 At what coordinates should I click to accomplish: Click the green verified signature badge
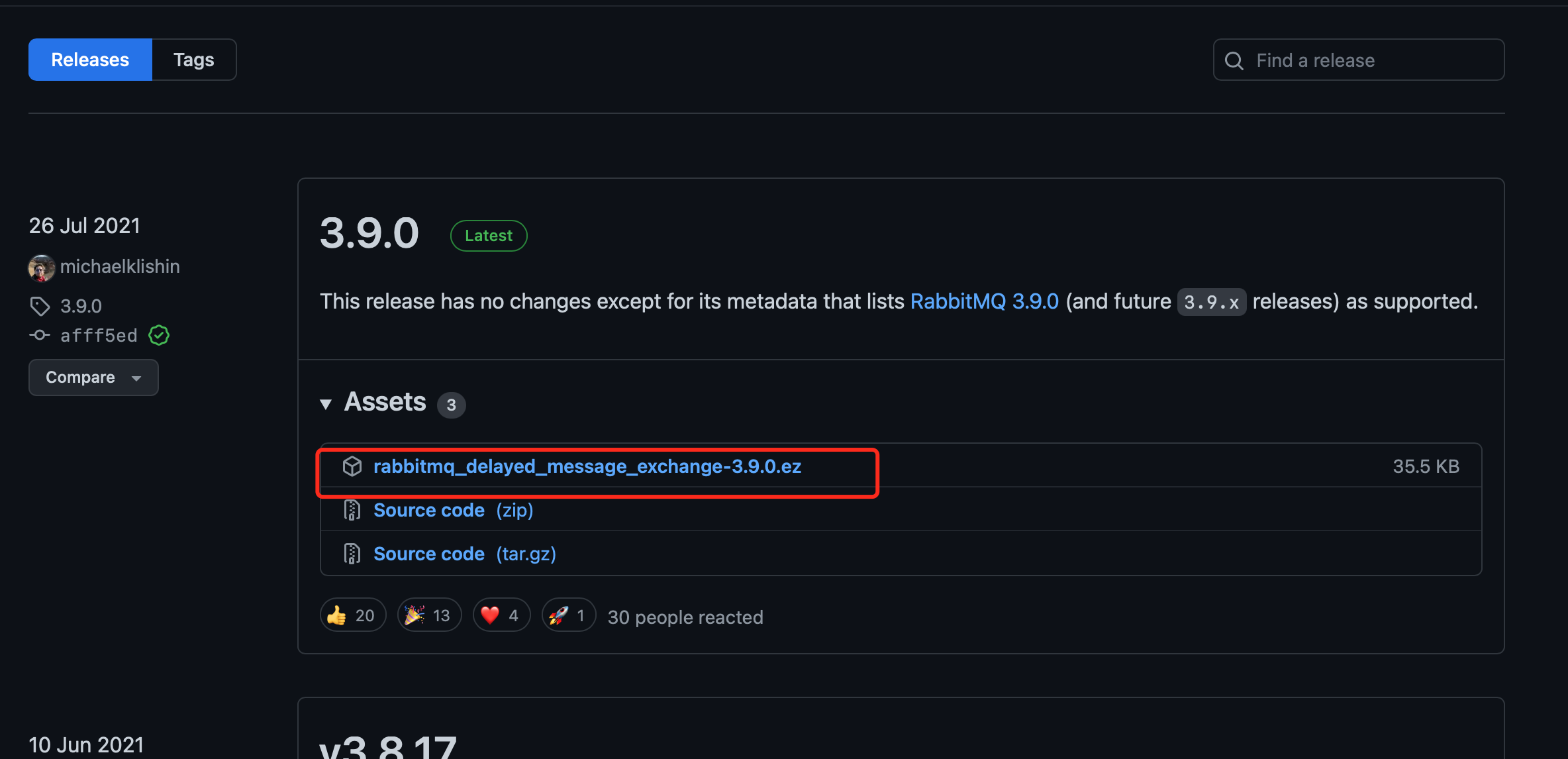(x=159, y=335)
